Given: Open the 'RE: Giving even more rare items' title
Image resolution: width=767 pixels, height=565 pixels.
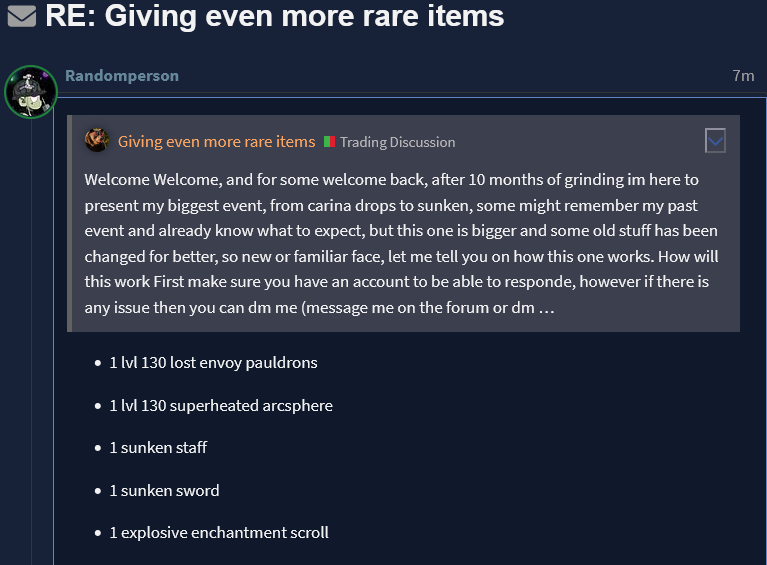Looking at the screenshot, I should (x=274, y=16).
